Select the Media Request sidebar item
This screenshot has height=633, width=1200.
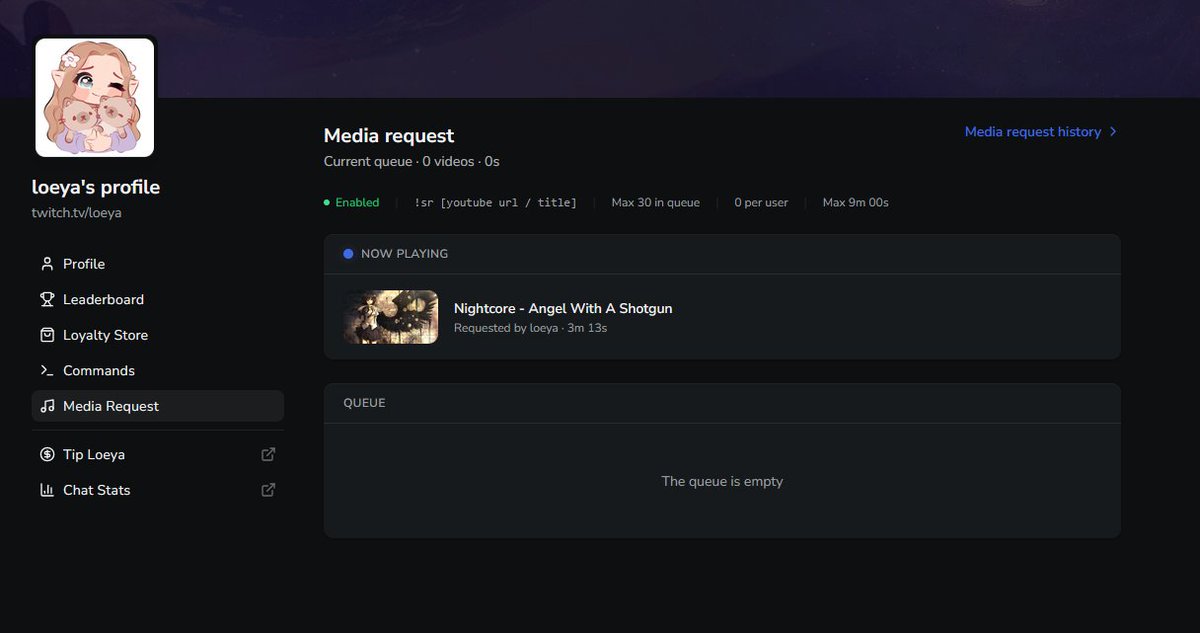click(158, 406)
